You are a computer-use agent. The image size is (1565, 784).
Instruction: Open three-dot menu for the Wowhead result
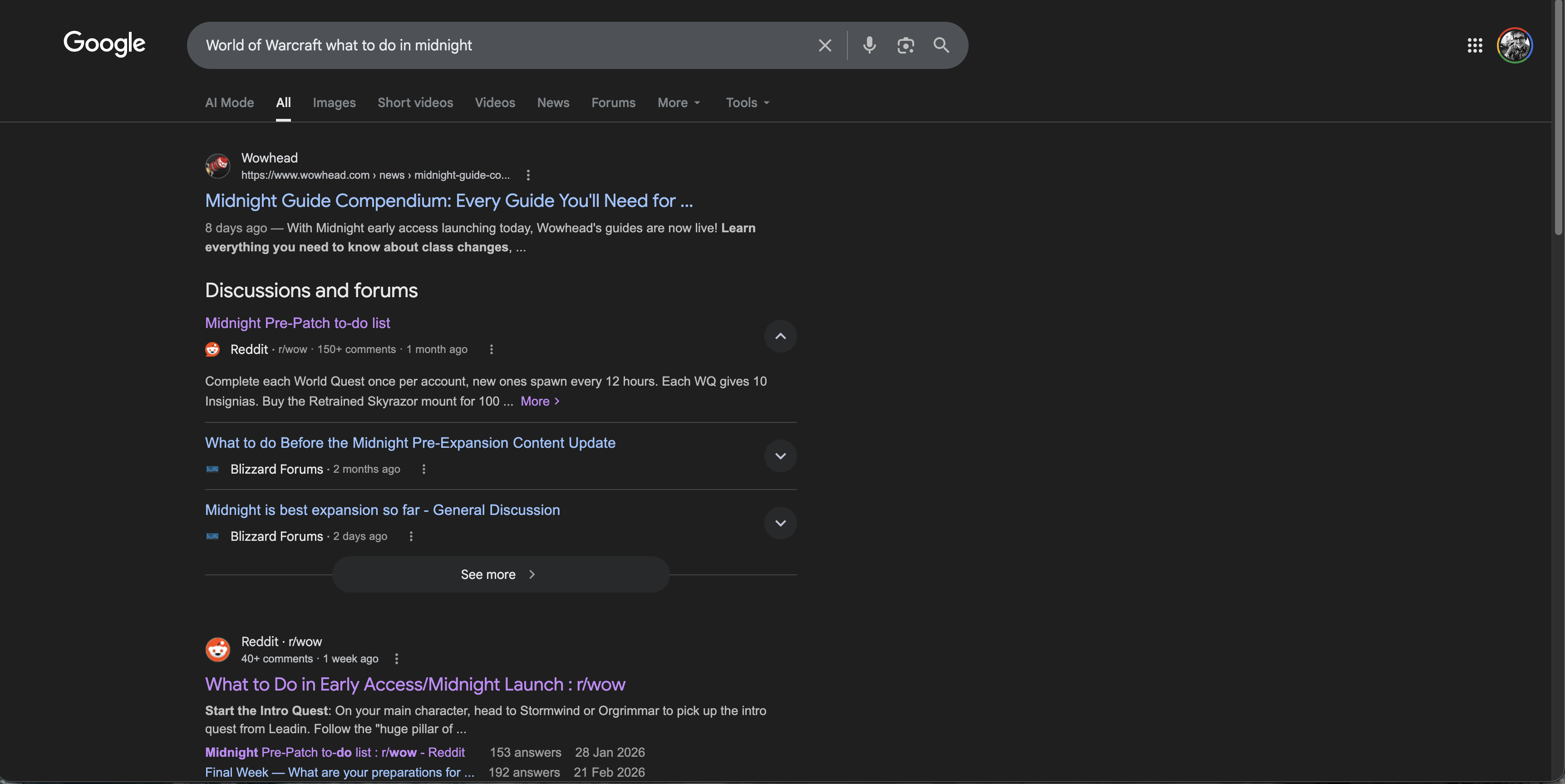point(528,175)
